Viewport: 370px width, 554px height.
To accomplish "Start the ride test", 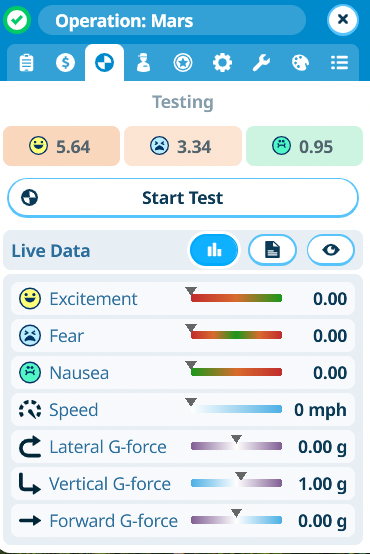I will (x=183, y=198).
